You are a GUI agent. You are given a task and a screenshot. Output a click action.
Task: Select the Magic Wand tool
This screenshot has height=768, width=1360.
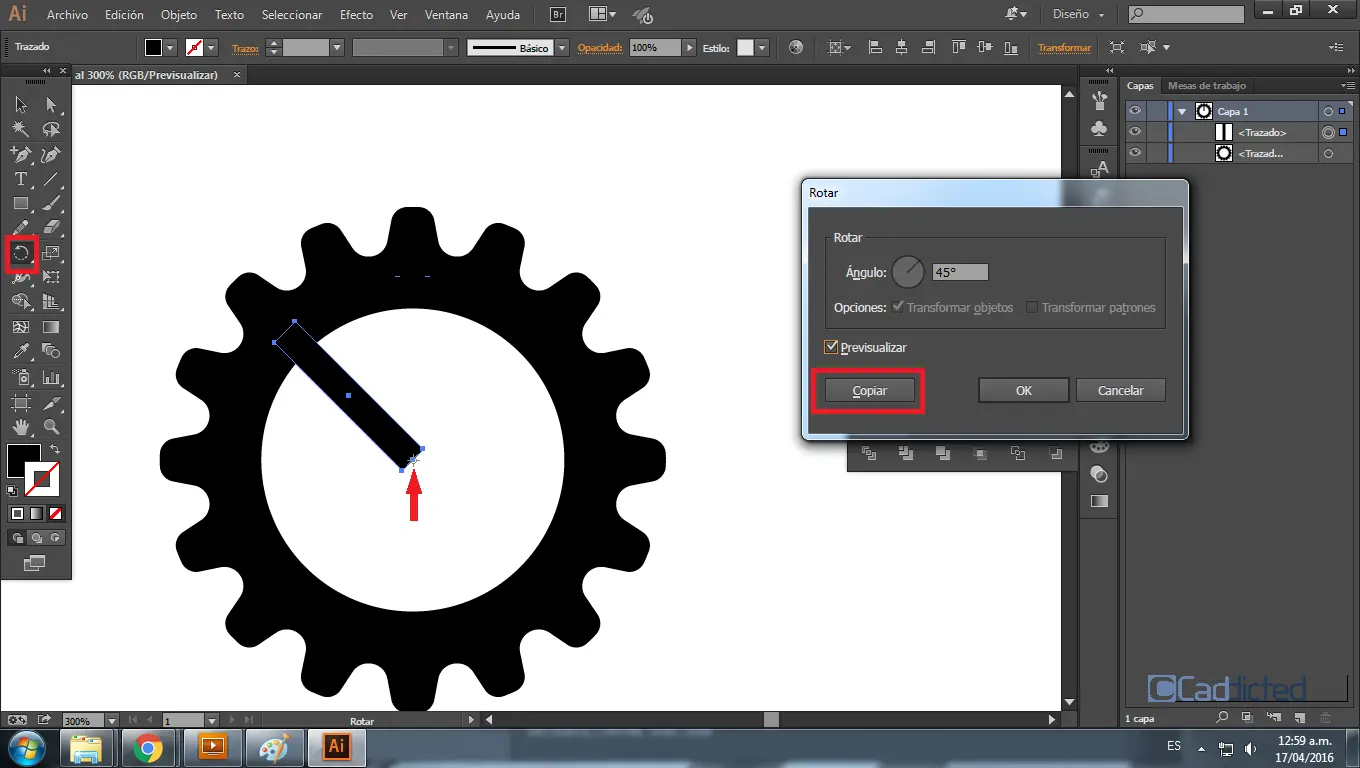pyautogui.click(x=21, y=129)
